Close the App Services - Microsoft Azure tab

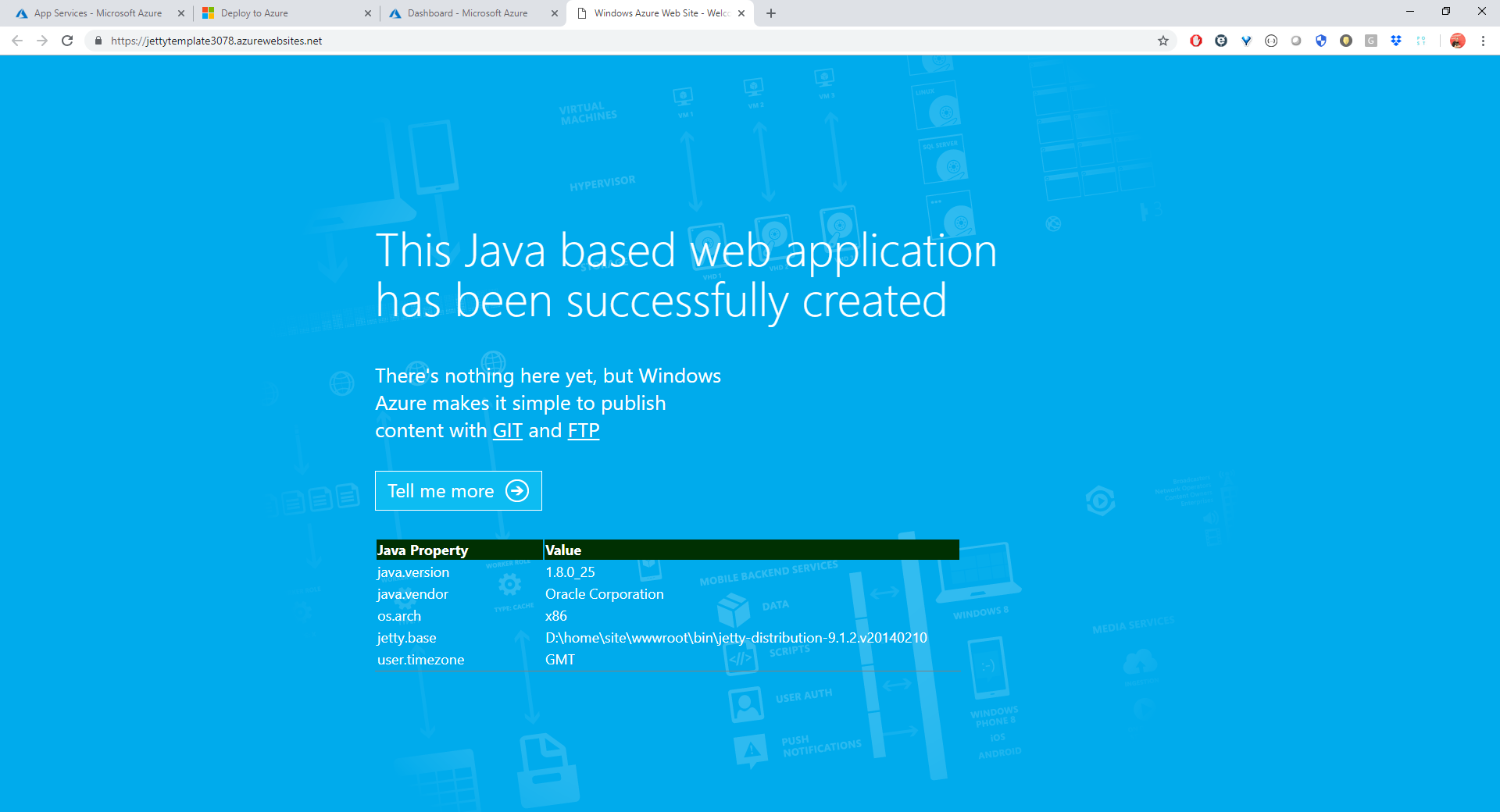point(181,13)
